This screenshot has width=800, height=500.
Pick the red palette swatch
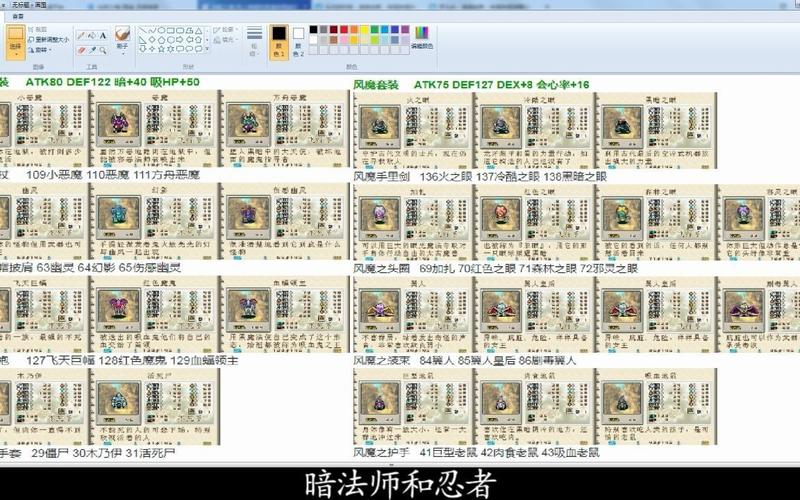click(x=344, y=30)
